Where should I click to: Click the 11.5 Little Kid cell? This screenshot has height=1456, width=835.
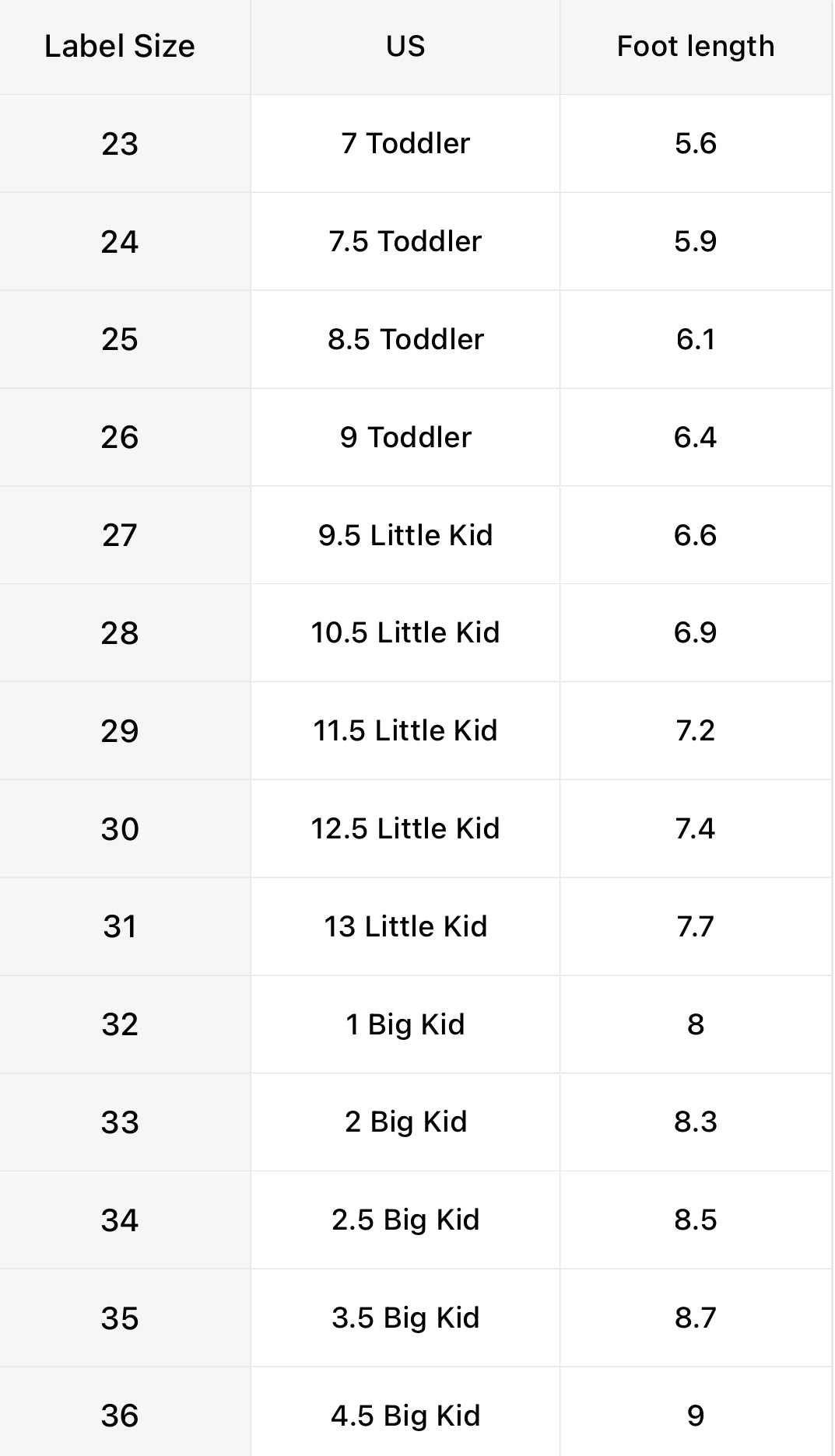pos(405,731)
